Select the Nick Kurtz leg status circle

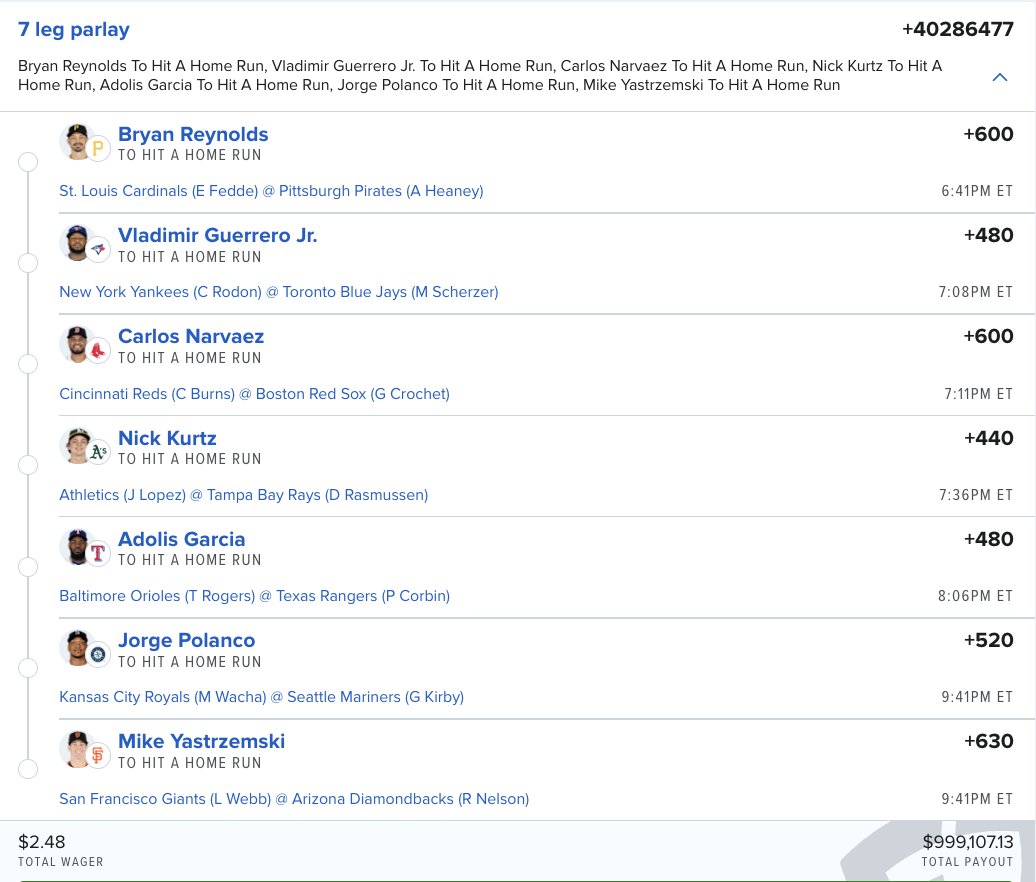click(28, 465)
